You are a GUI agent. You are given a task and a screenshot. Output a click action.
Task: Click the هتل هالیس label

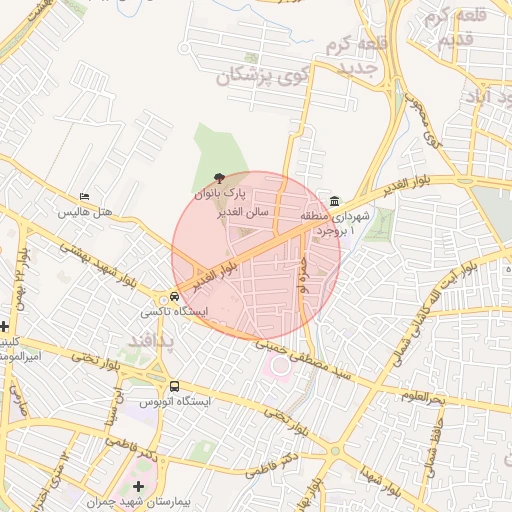point(85,212)
